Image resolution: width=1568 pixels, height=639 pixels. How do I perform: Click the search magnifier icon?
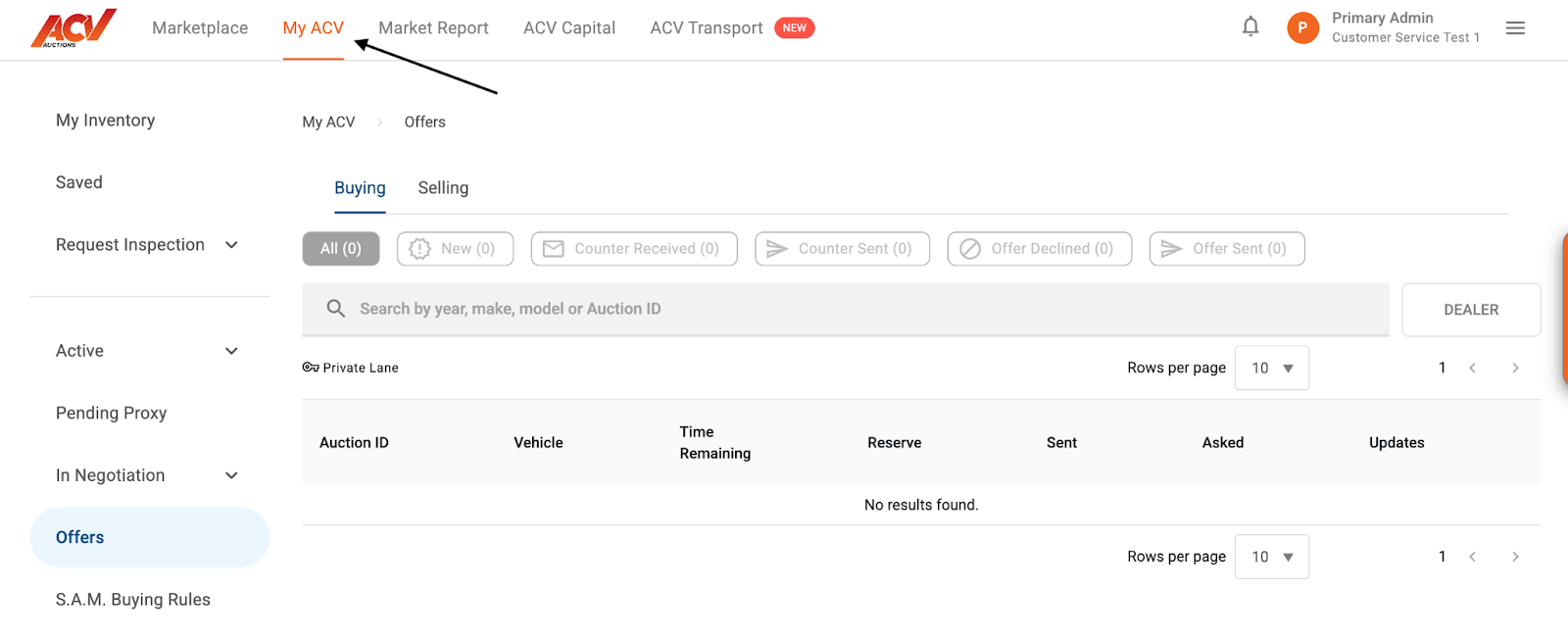coord(335,309)
